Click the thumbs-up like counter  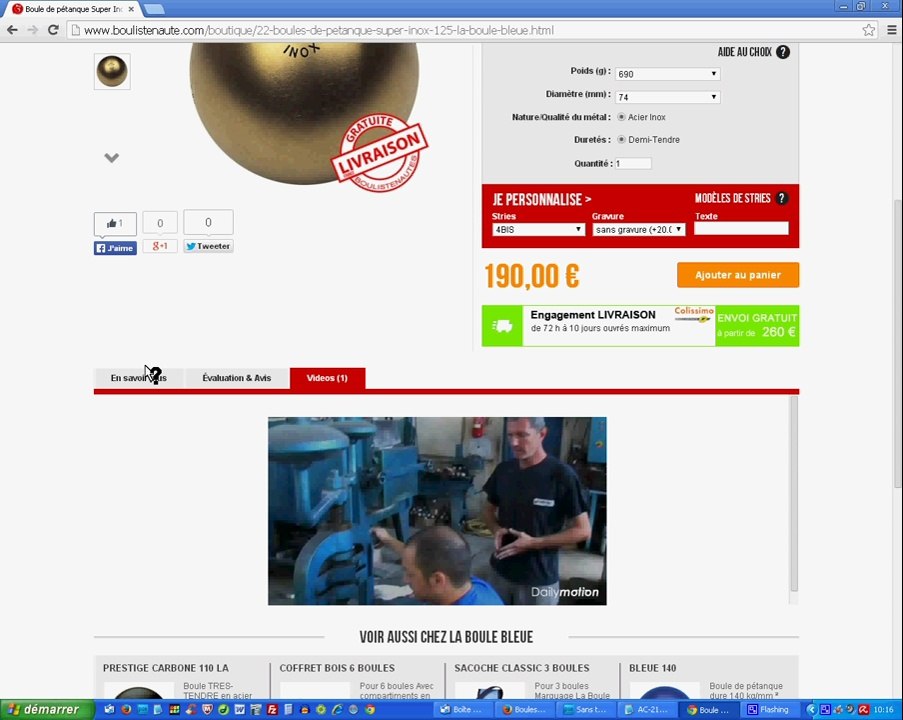pyautogui.click(x=115, y=223)
